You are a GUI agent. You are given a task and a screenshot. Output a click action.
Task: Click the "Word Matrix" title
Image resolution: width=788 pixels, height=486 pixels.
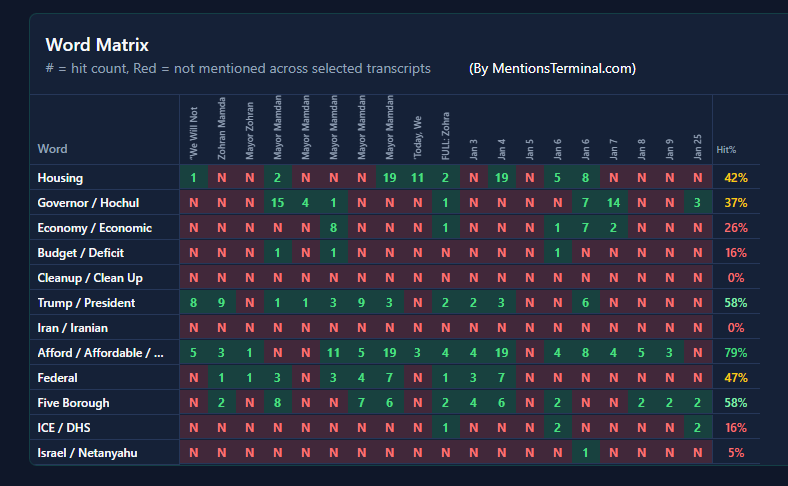tap(97, 45)
